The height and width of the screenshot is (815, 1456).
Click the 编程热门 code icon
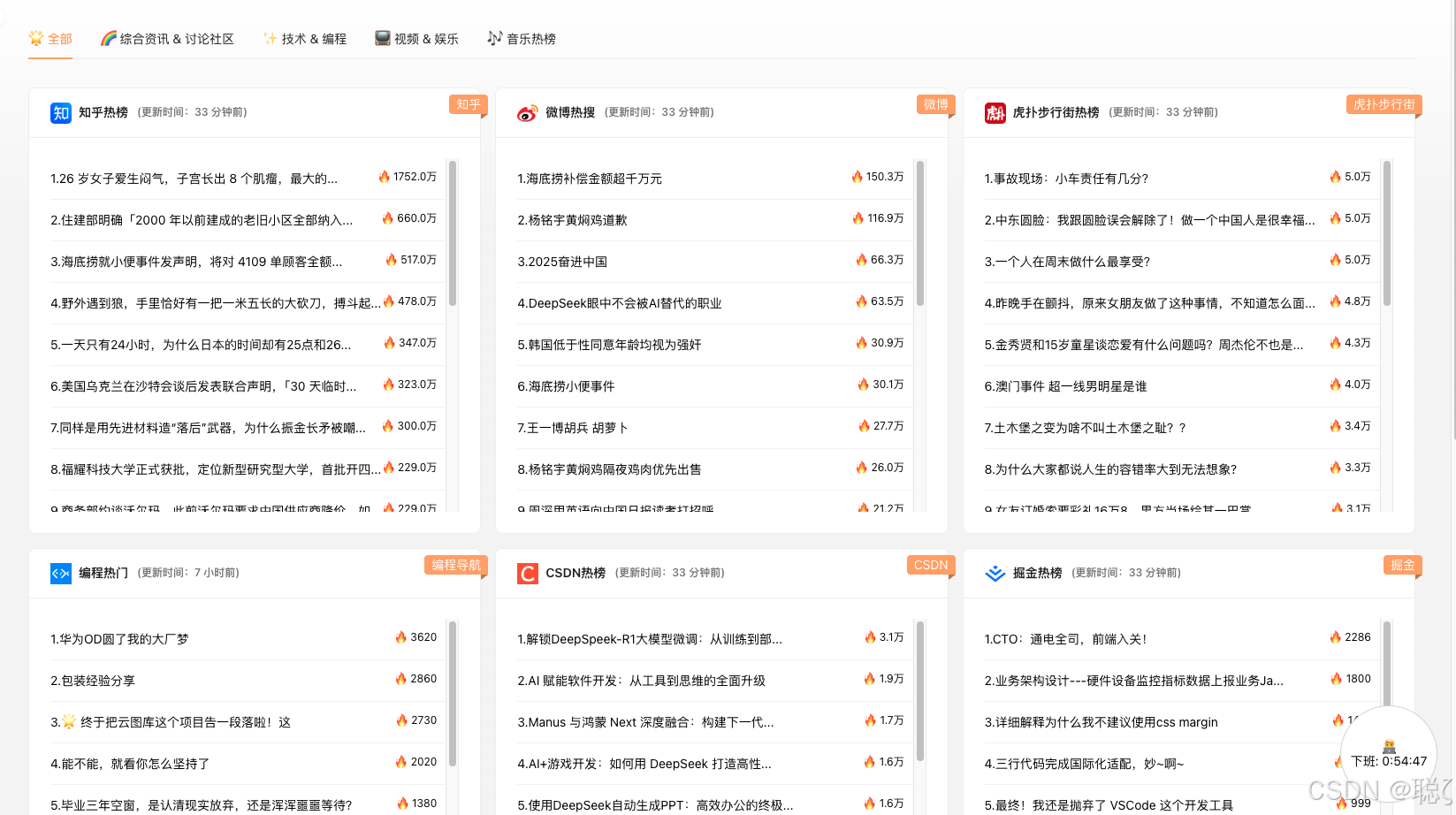click(61, 574)
